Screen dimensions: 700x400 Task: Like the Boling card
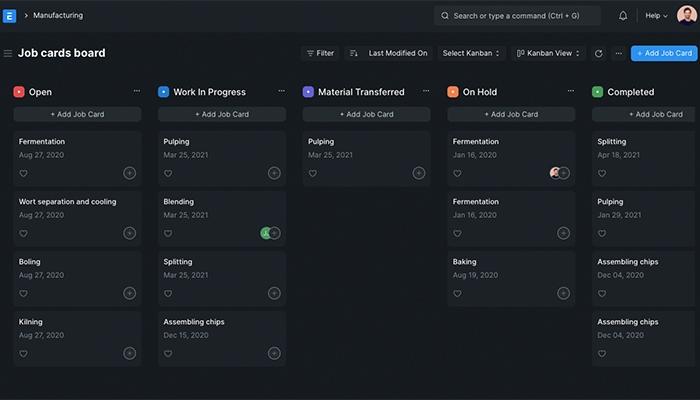pos(23,293)
